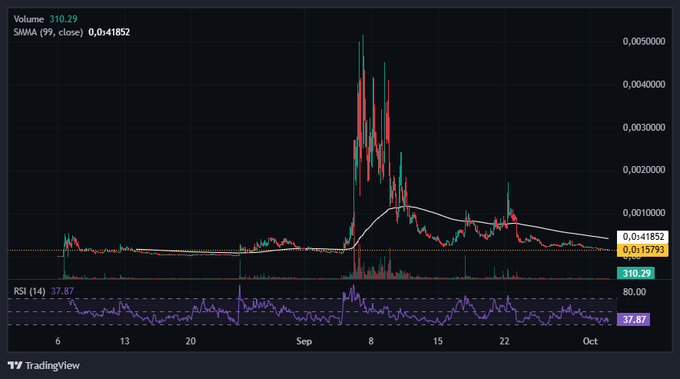Screen dimensions: 680x379
Task: Click the green volume label 310.29
Action: [x=636, y=273]
